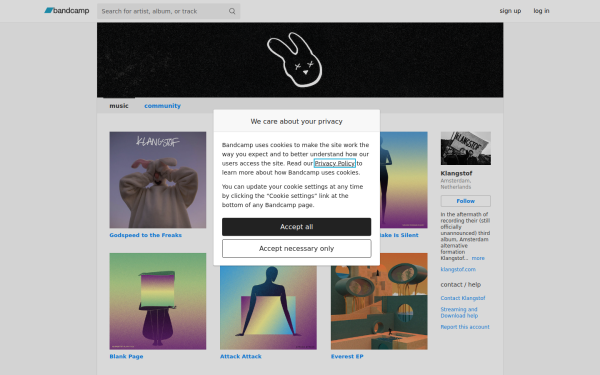This screenshot has height=375, width=600.
Task: Click the Klangstof band photo
Action: click(x=466, y=148)
